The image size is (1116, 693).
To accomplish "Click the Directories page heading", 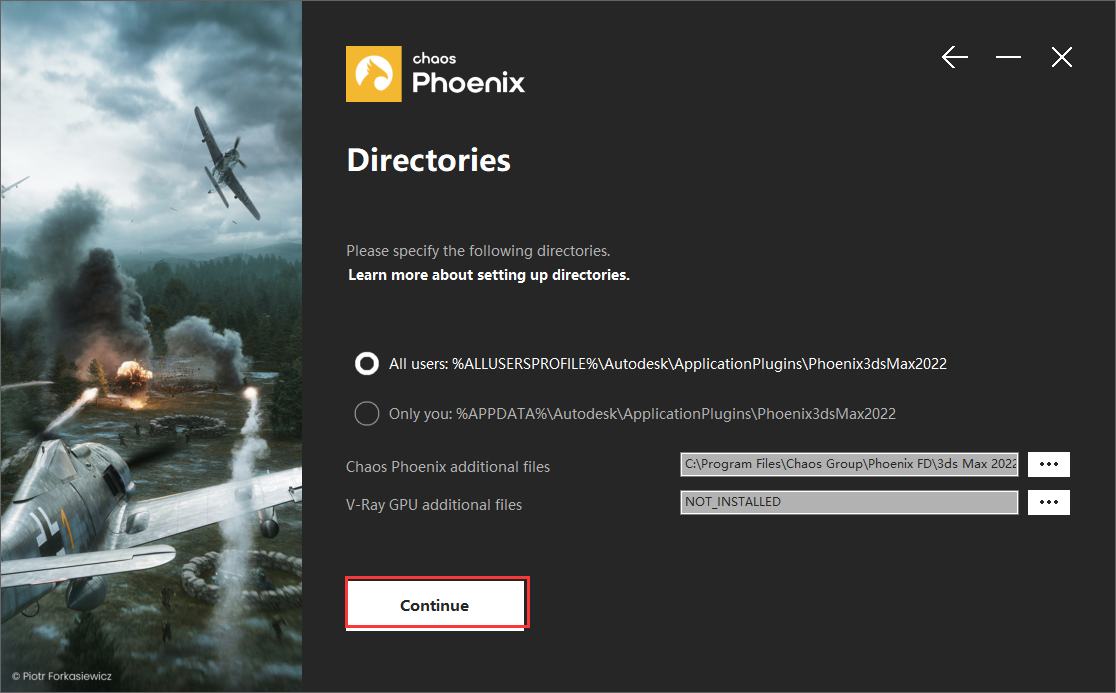I will click(x=428, y=160).
